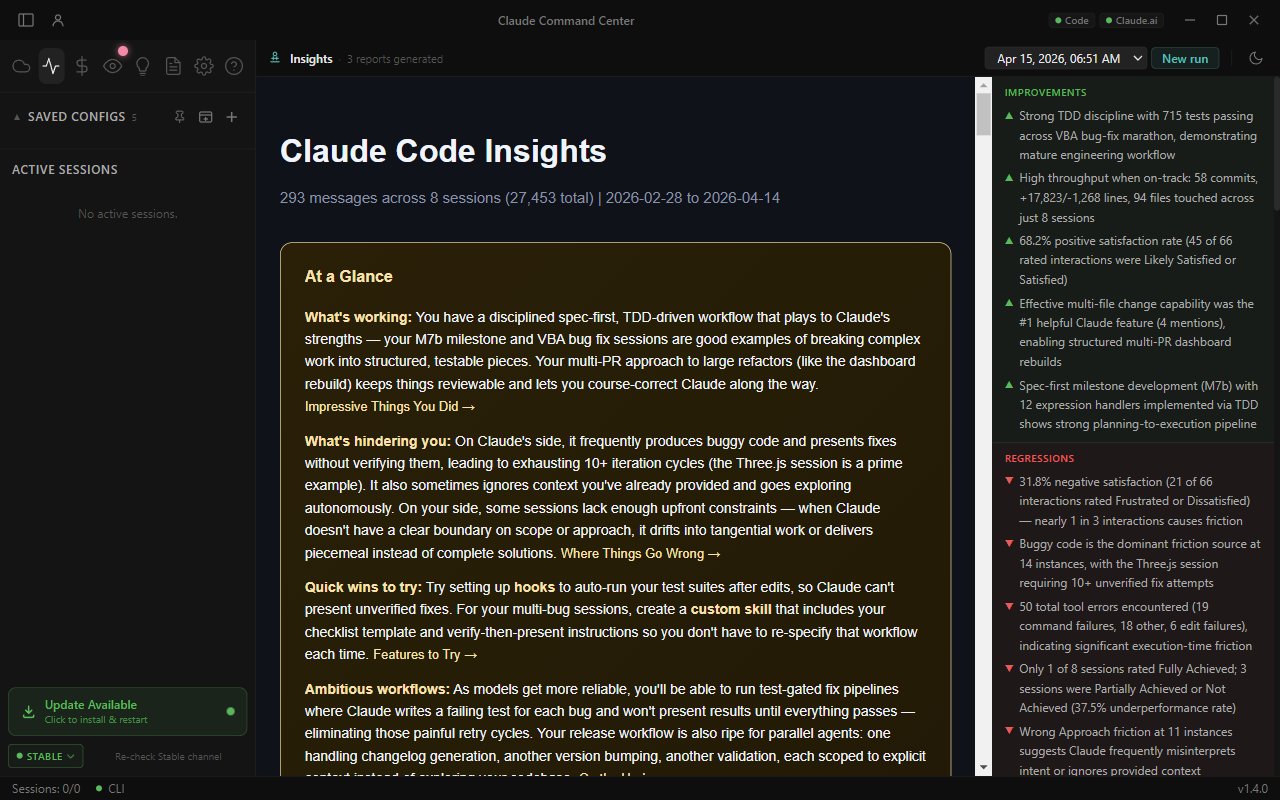Image resolution: width=1280 pixels, height=800 pixels.
Task: Open Impressive Things You Did link
Action: click(x=390, y=406)
